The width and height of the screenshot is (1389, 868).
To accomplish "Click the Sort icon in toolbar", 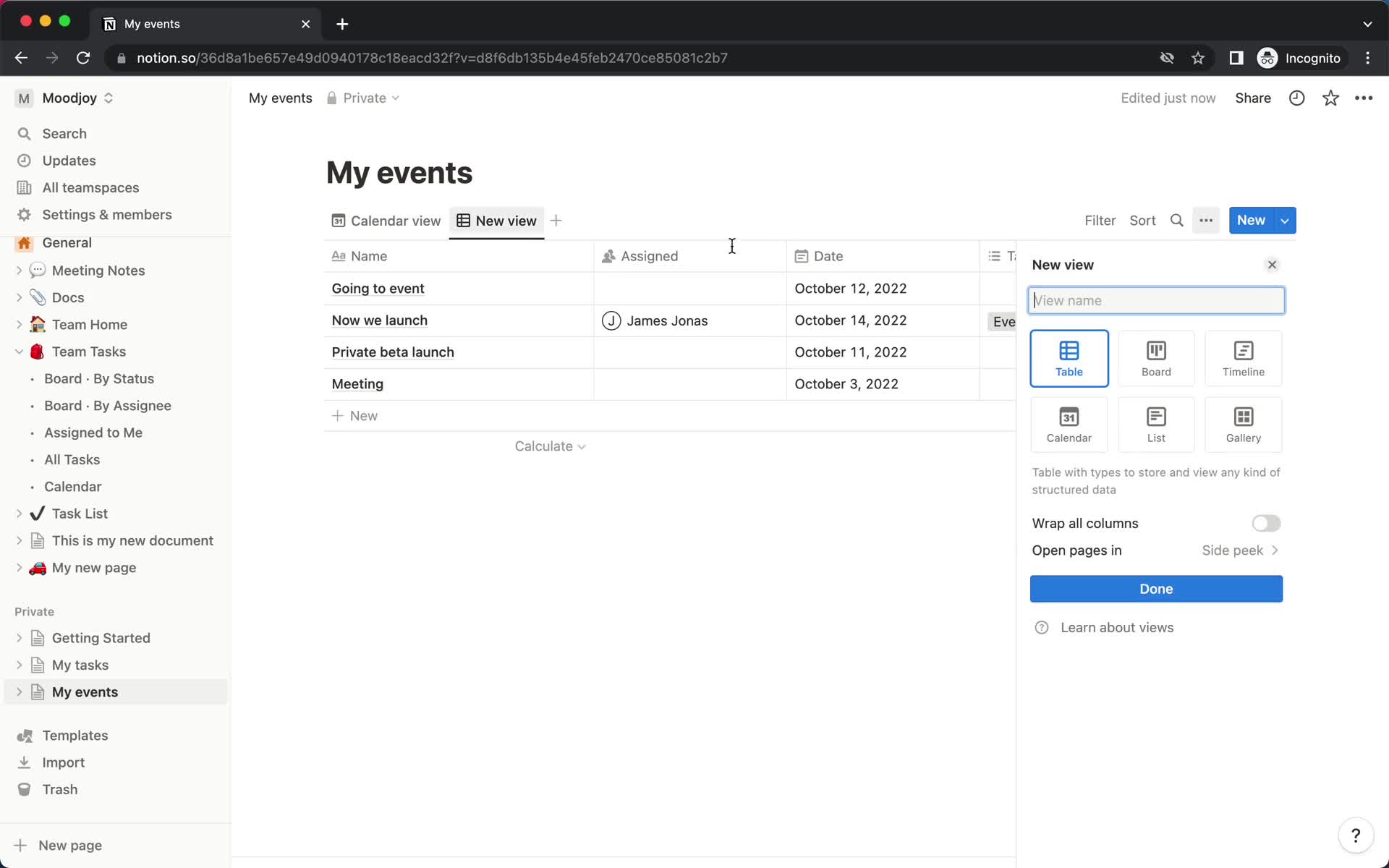I will coord(1142,220).
